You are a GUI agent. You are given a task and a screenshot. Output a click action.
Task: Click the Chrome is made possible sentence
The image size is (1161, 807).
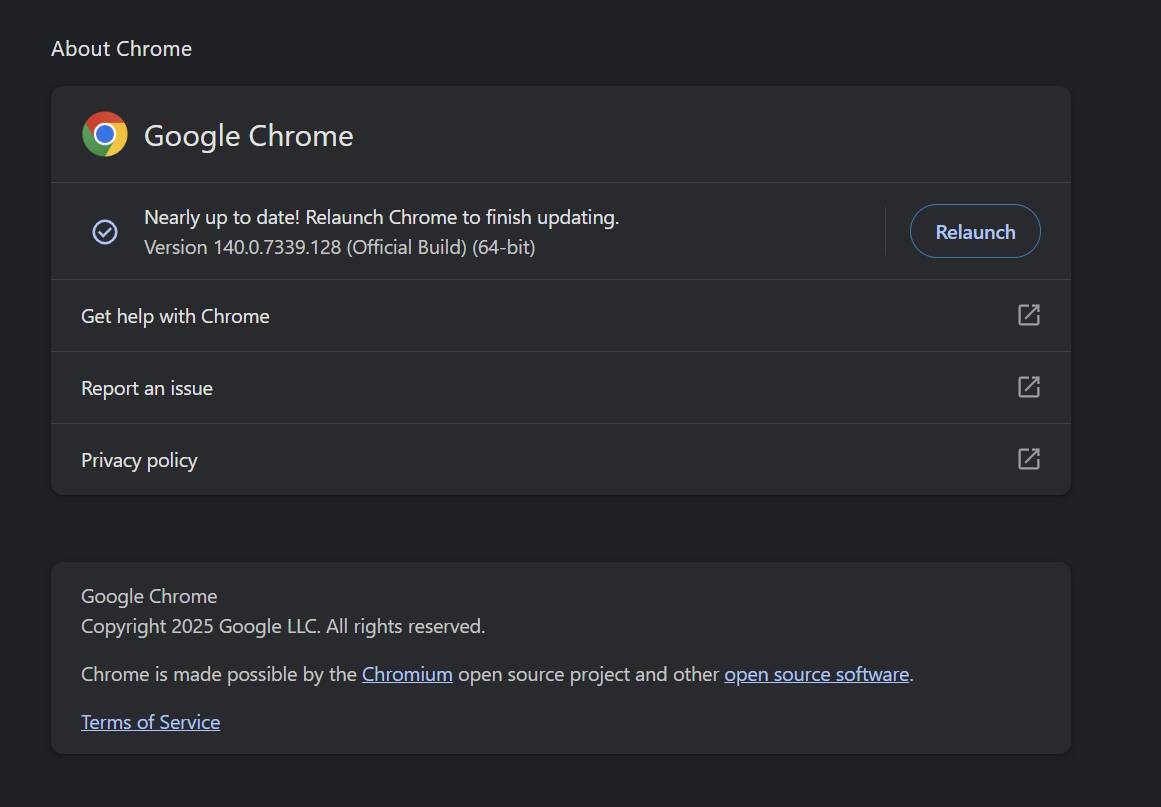click(x=497, y=674)
